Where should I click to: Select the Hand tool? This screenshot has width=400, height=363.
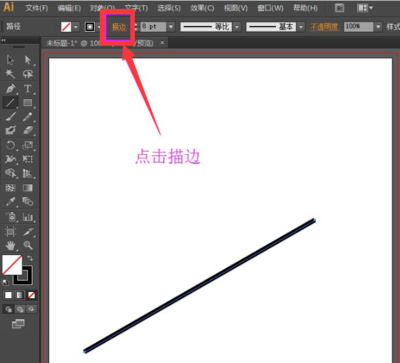[x=10, y=246]
